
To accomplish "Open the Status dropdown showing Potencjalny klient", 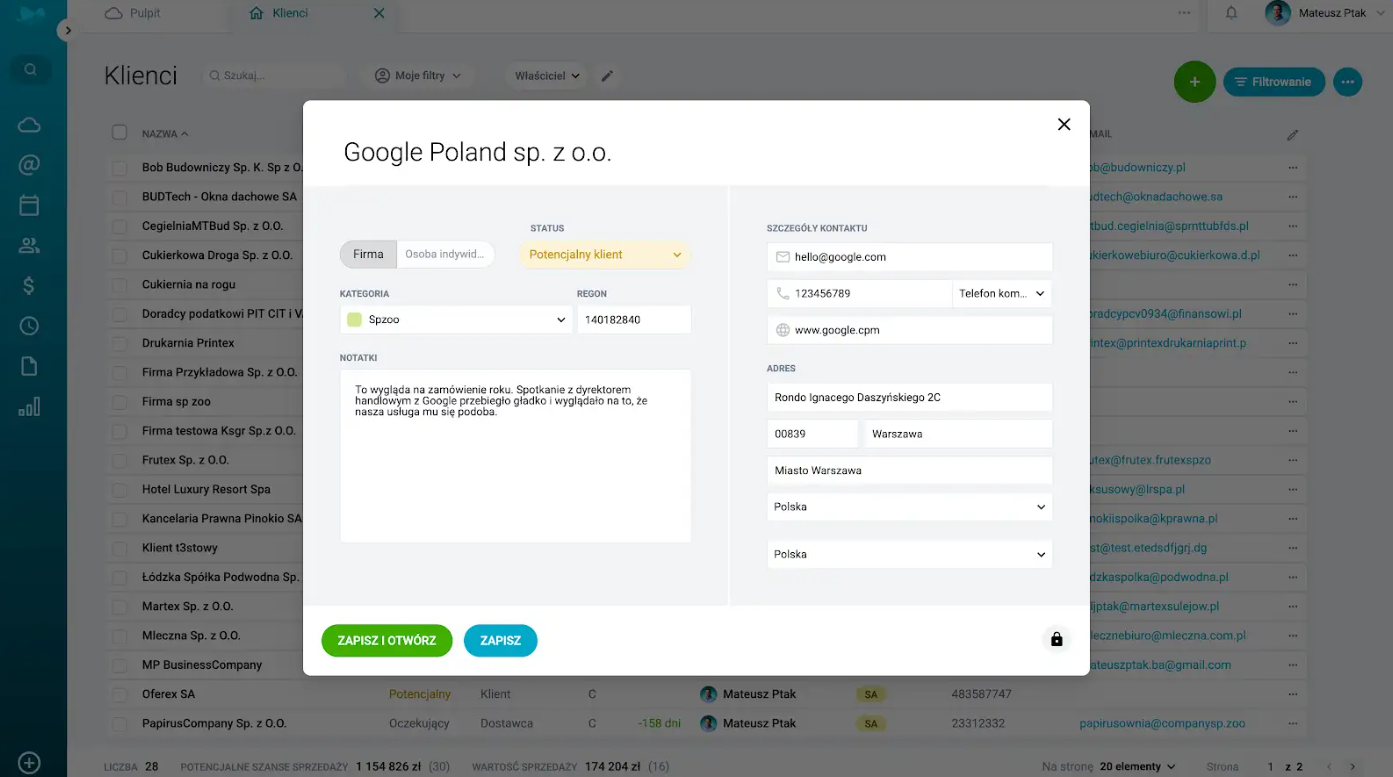I will point(605,255).
